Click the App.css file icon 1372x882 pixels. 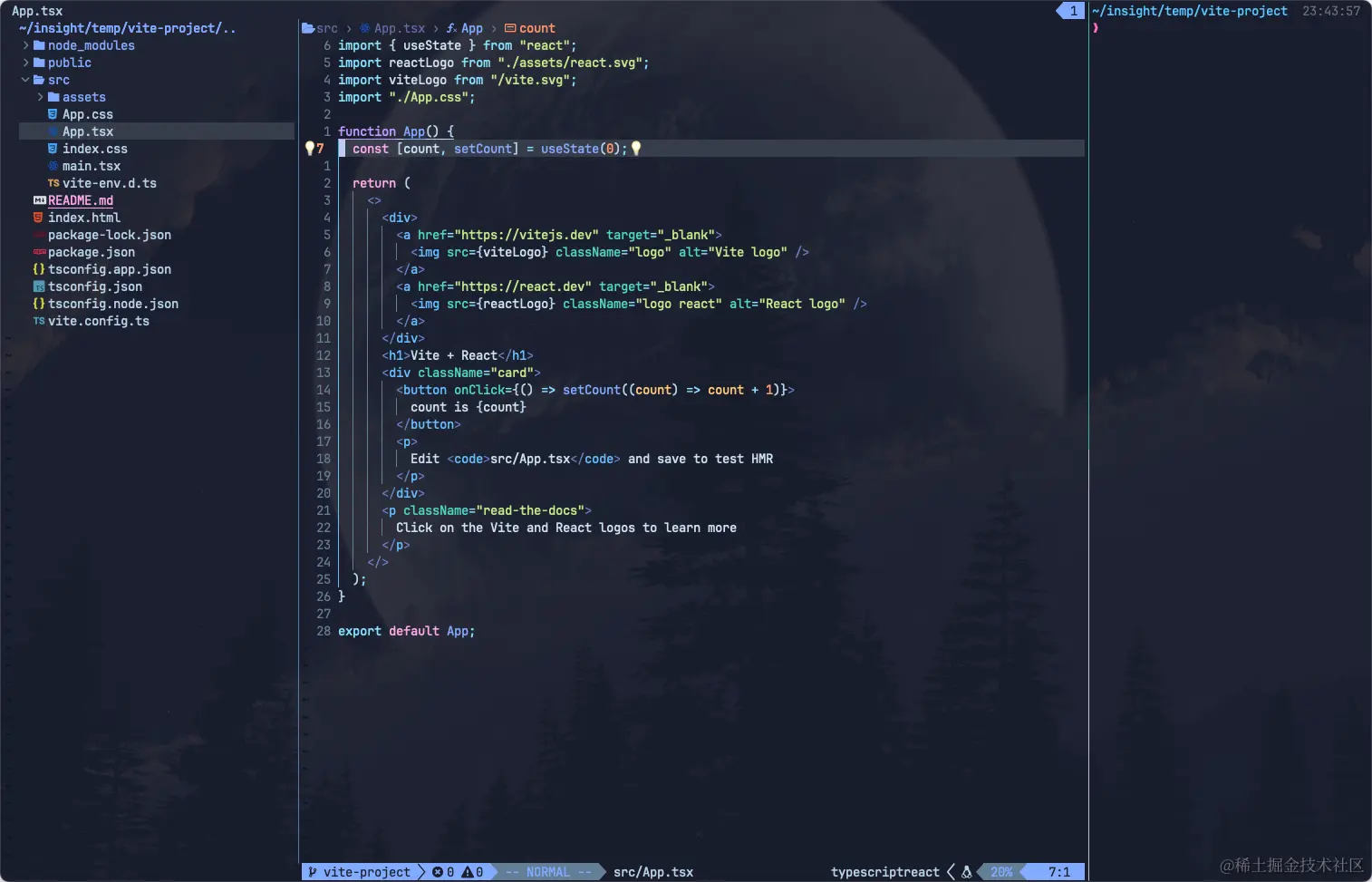pyautogui.click(x=53, y=114)
